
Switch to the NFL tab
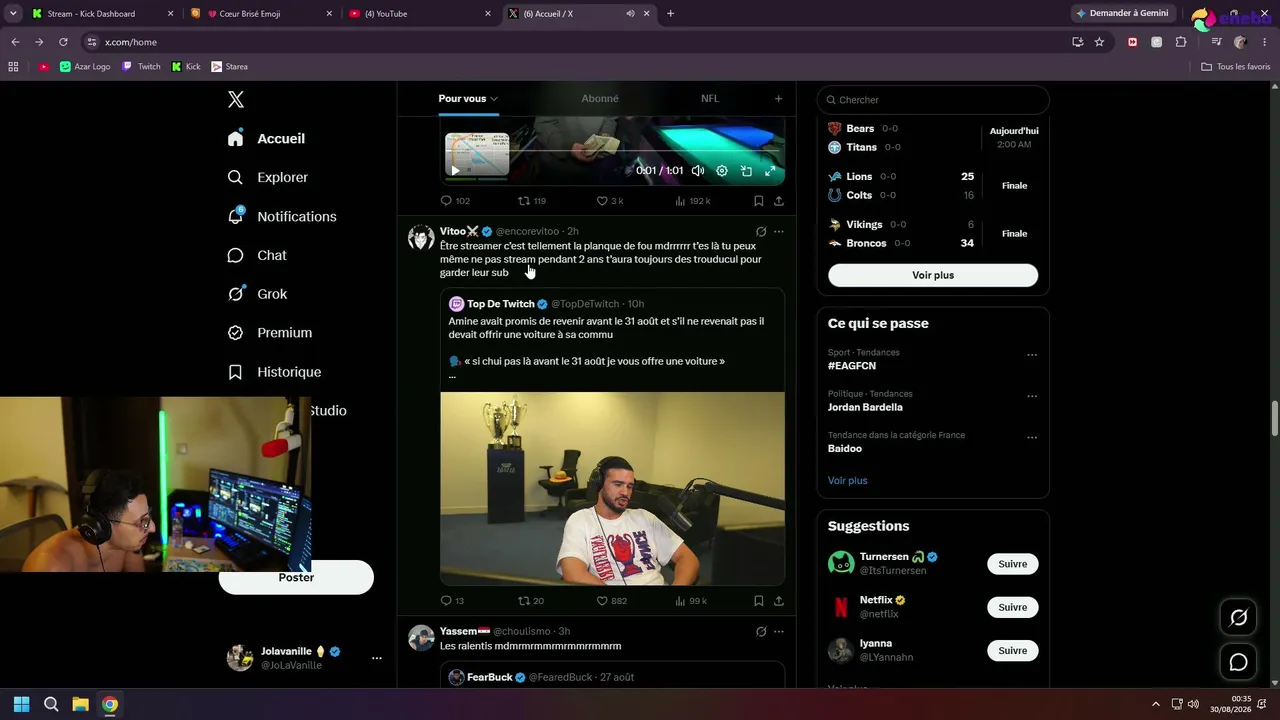tap(710, 99)
